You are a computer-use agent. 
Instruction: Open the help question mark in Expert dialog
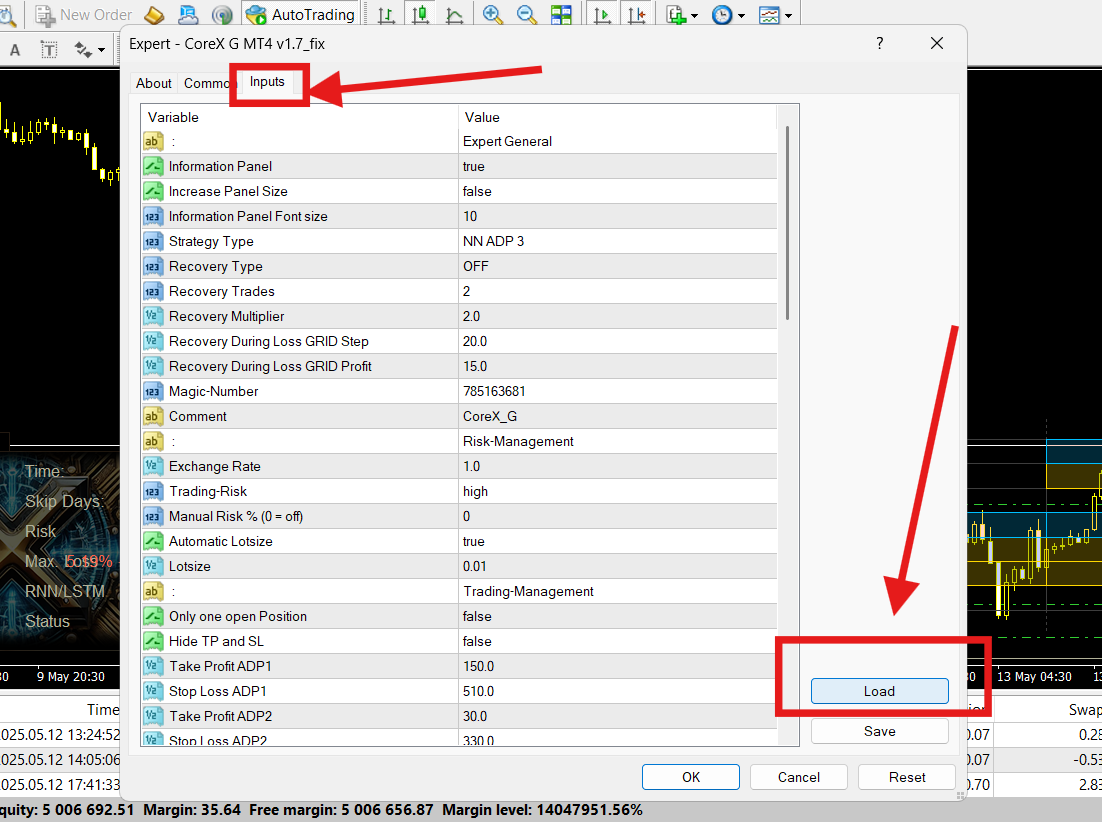pyautogui.click(x=879, y=44)
